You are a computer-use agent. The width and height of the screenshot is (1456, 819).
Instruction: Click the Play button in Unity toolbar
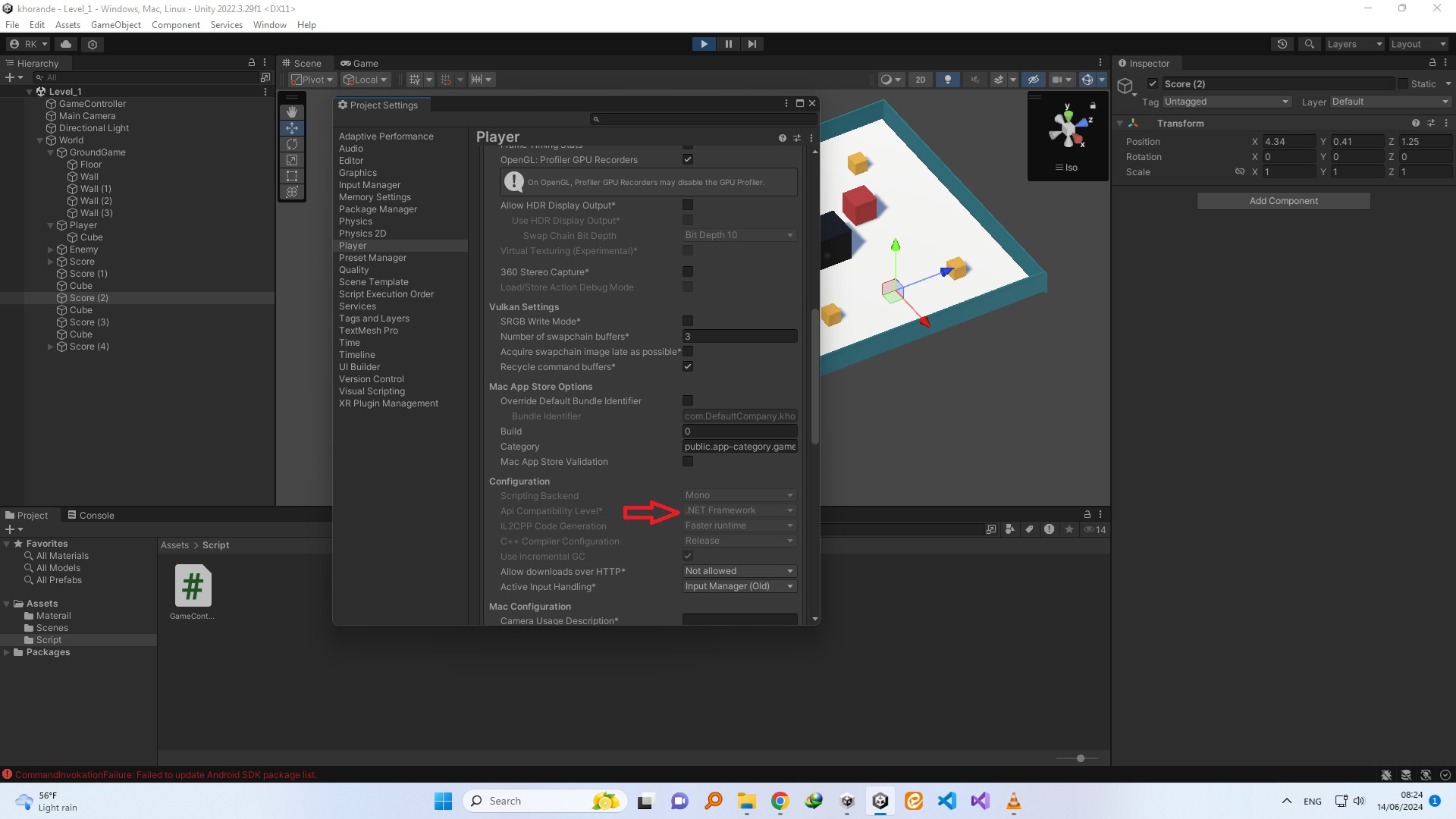pos(703,44)
